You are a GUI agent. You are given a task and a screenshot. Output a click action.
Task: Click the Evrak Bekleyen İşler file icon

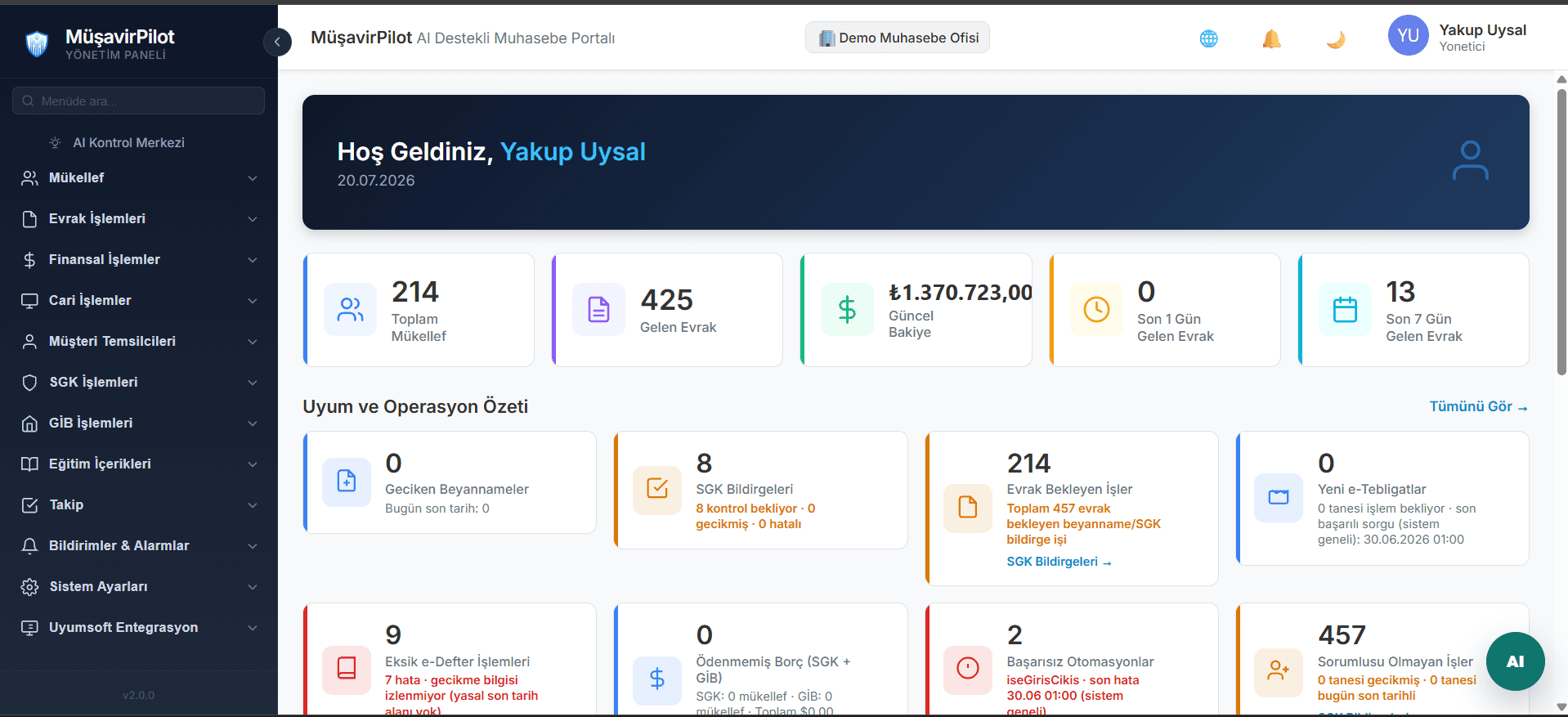[968, 509]
